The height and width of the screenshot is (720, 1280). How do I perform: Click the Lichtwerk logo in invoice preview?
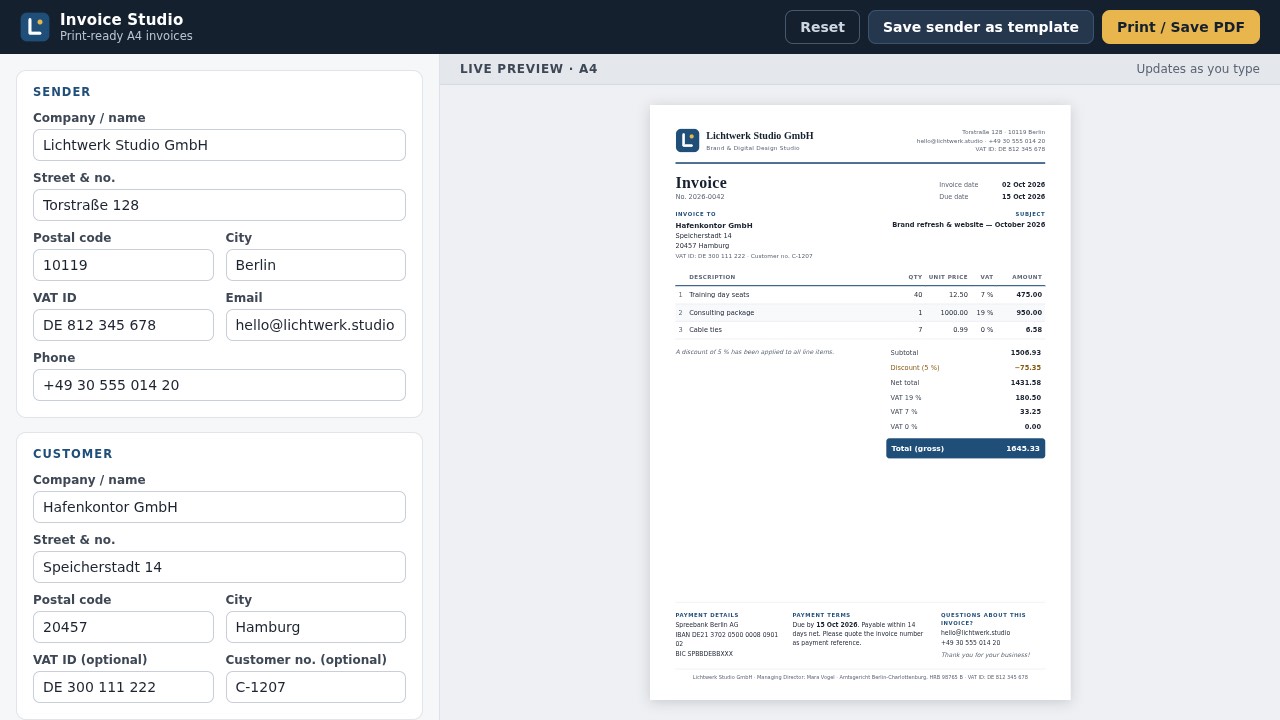[687, 140]
